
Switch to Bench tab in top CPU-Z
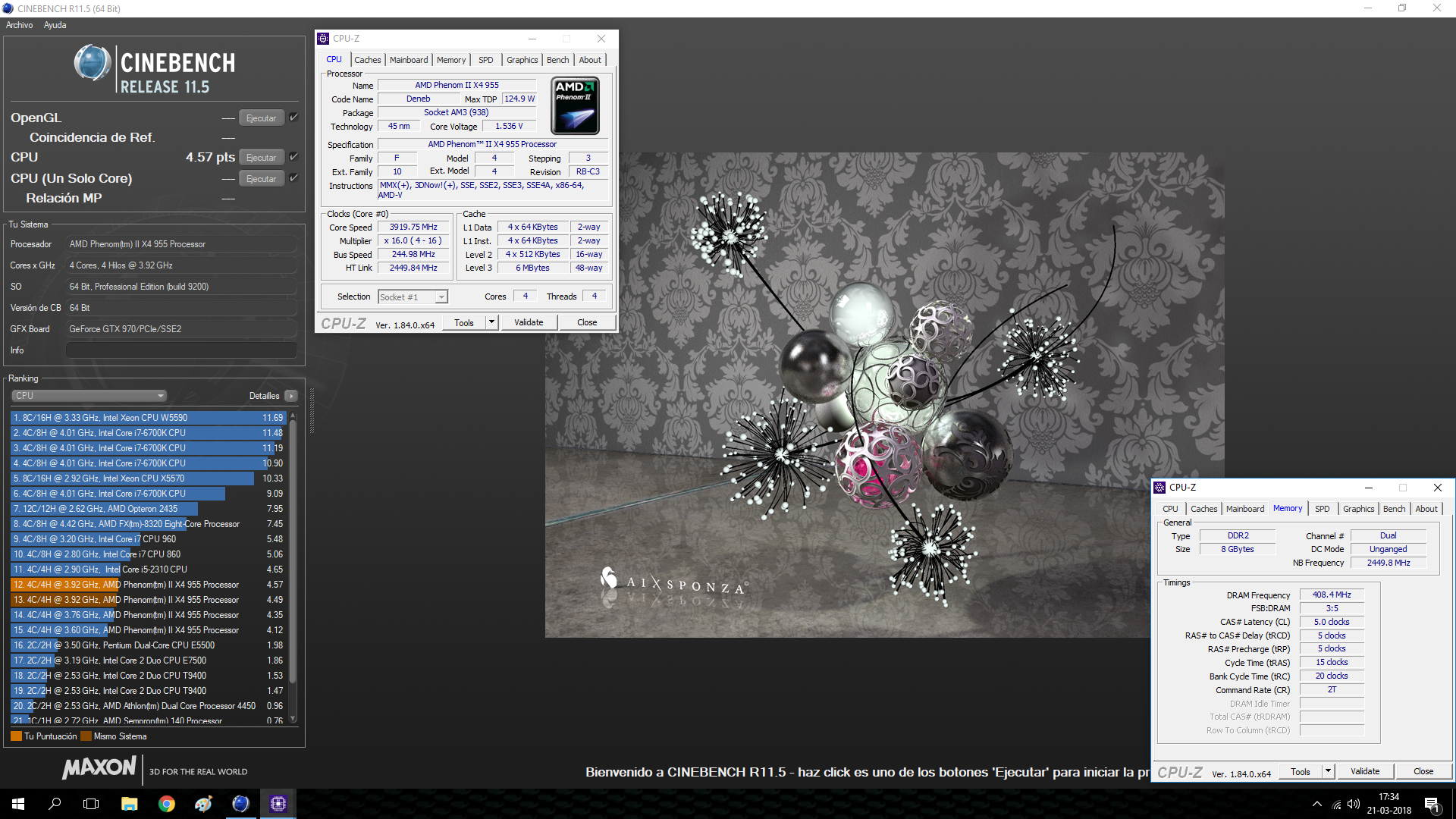557,60
